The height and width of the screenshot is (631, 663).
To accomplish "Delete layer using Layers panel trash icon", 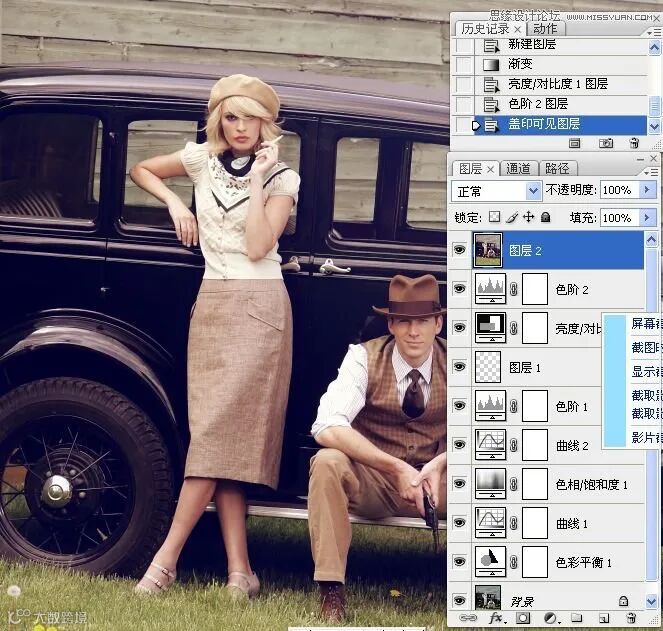I will pyautogui.click(x=631, y=618).
